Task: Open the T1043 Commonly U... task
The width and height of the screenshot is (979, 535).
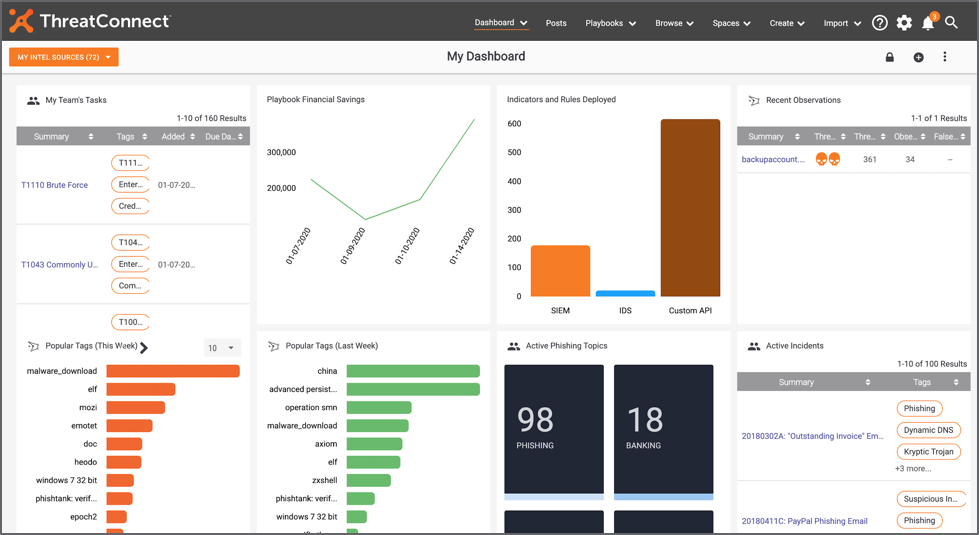Action: click(59, 265)
